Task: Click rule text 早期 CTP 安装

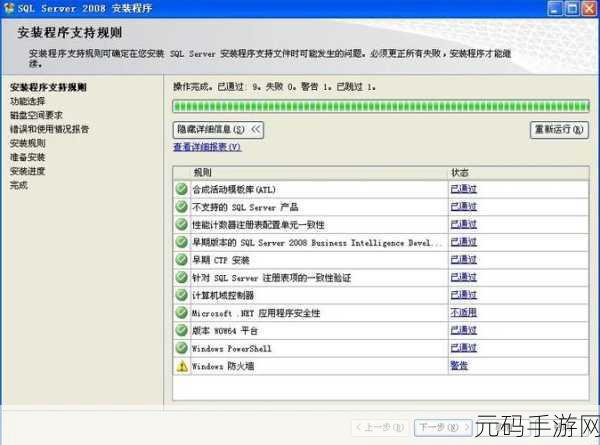Action: [221, 260]
